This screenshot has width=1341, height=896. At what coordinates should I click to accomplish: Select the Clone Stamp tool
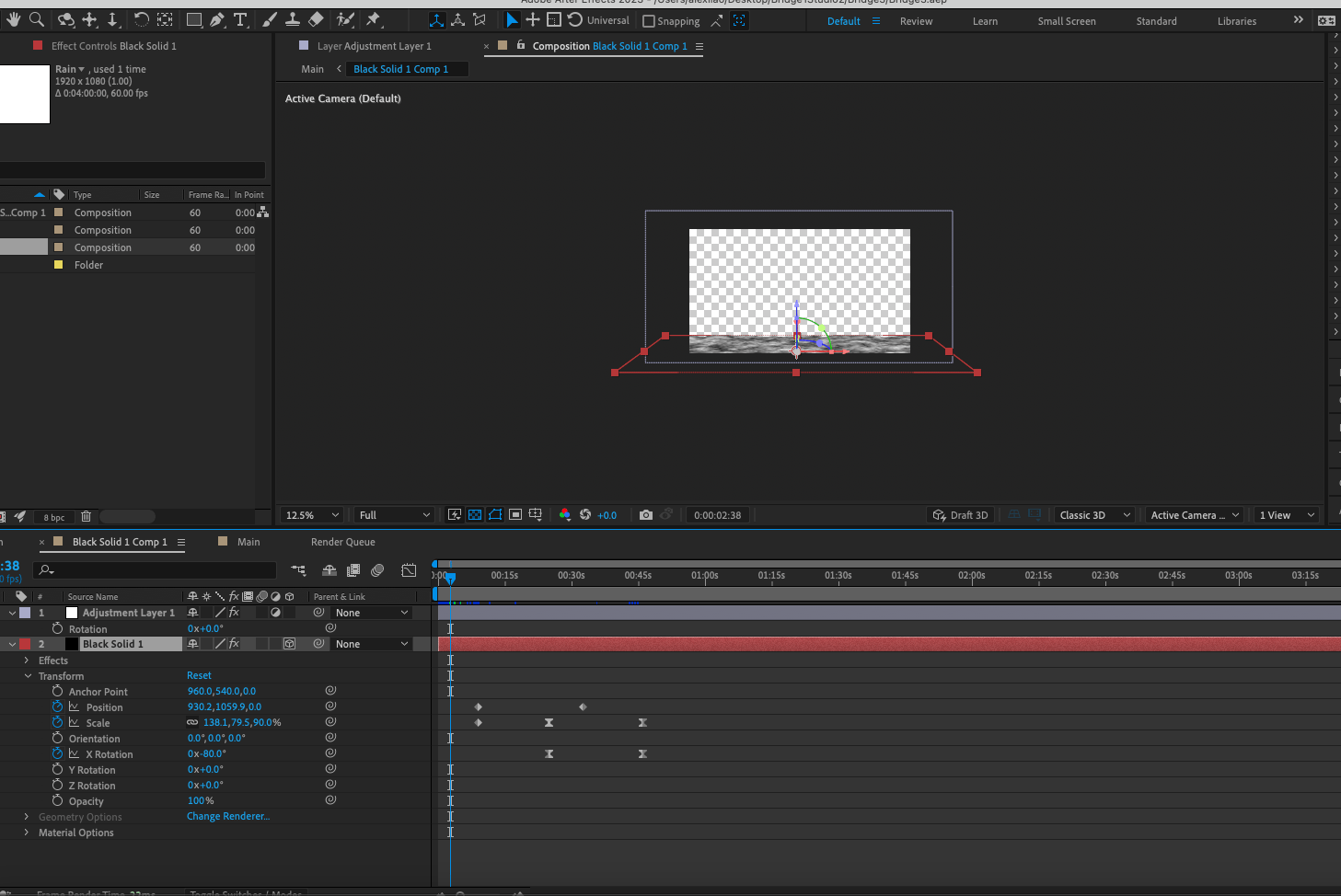coord(292,19)
